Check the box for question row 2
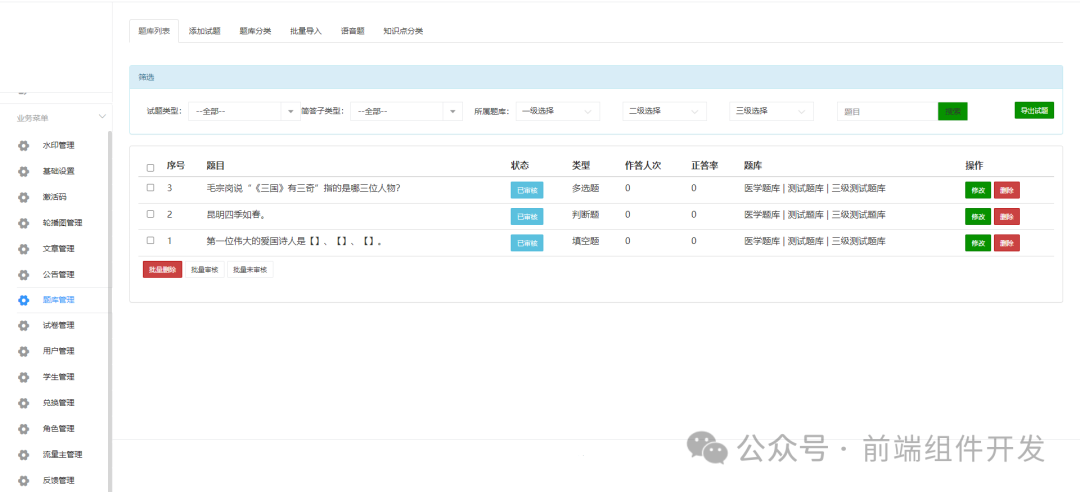 (150, 214)
